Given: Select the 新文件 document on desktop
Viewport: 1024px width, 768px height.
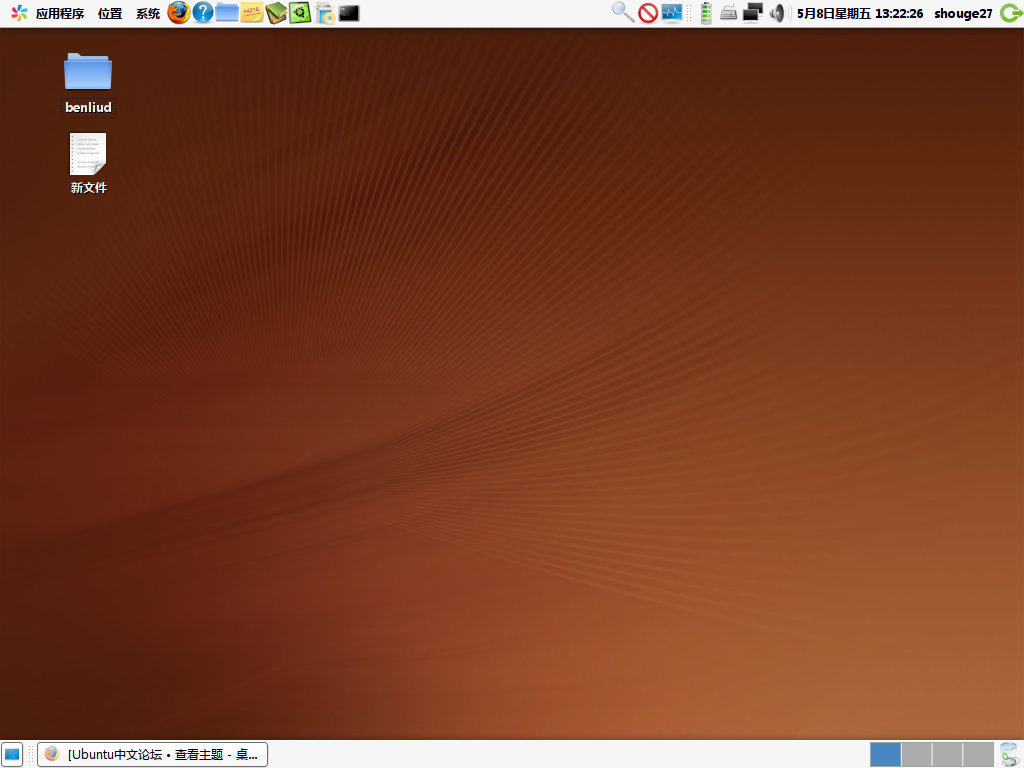Looking at the screenshot, I should tap(88, 163).
